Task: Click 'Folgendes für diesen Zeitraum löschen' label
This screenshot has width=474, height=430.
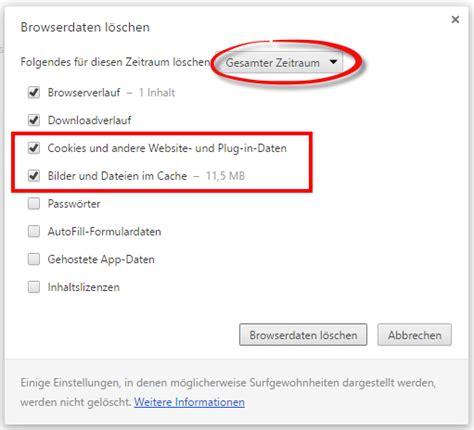Action: point(115,62)
